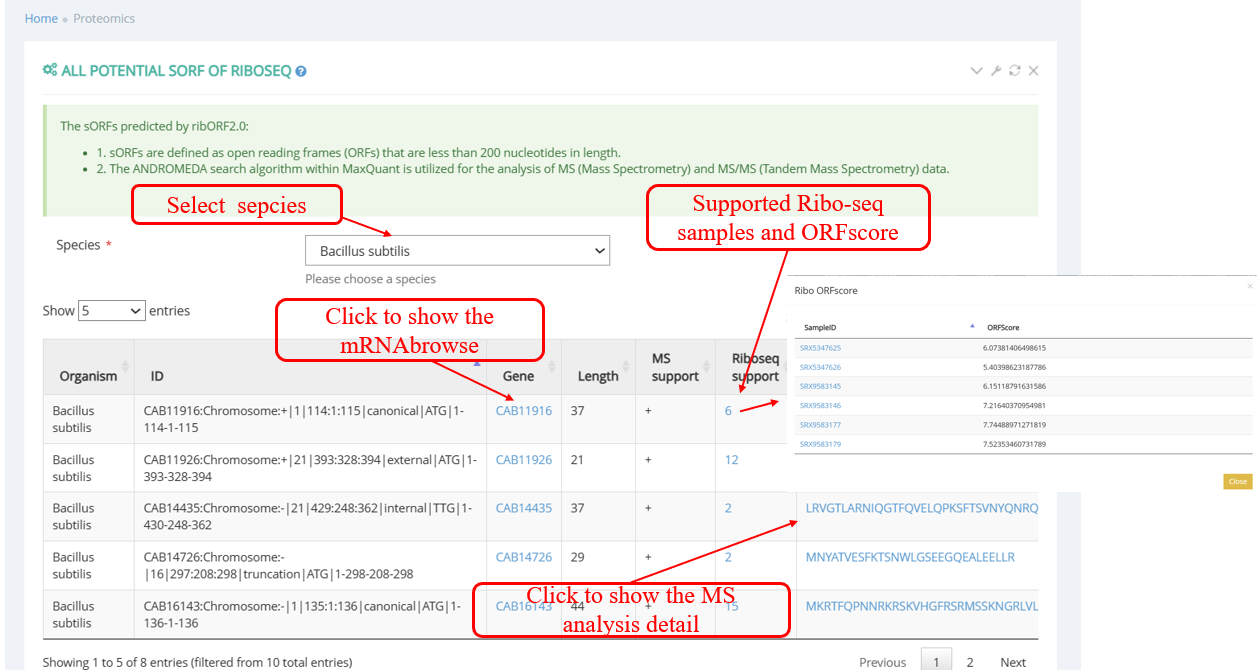Dismiss panel with the X icon
The width and height of the screenshot is (1260, 670).
click(x=1034, y=71)
